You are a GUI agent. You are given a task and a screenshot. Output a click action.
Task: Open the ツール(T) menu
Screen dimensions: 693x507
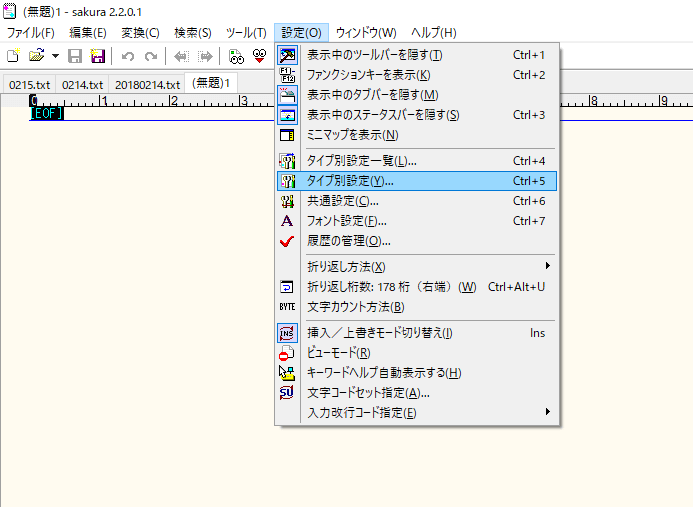[246, 33]
